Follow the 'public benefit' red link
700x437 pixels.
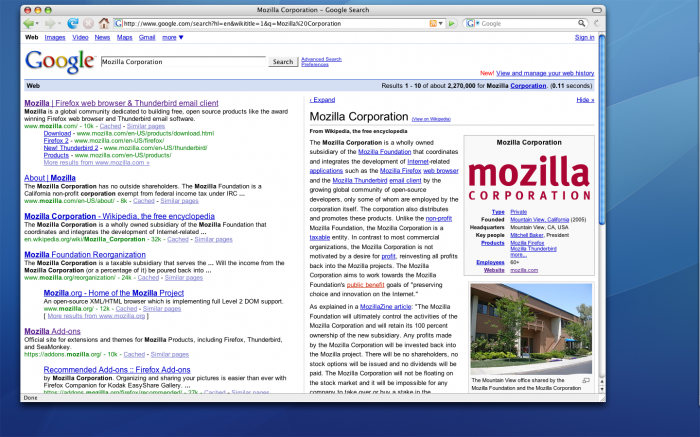point(365,285)
